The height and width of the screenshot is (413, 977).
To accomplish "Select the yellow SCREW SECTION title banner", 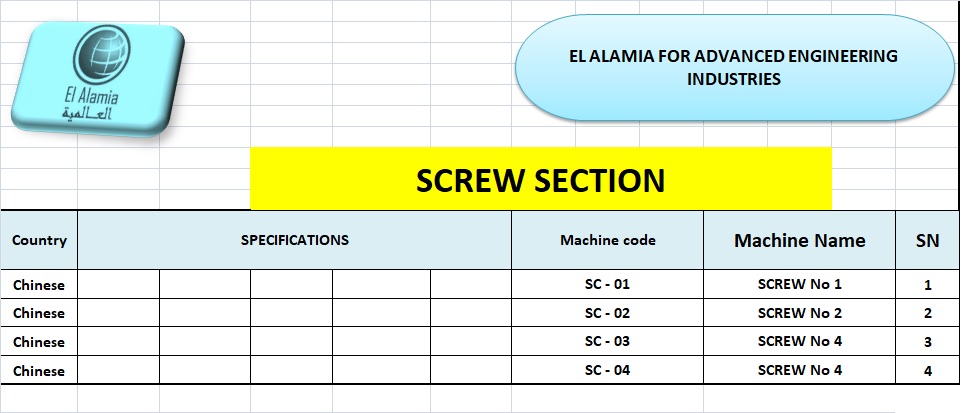I will coord(540,180).
